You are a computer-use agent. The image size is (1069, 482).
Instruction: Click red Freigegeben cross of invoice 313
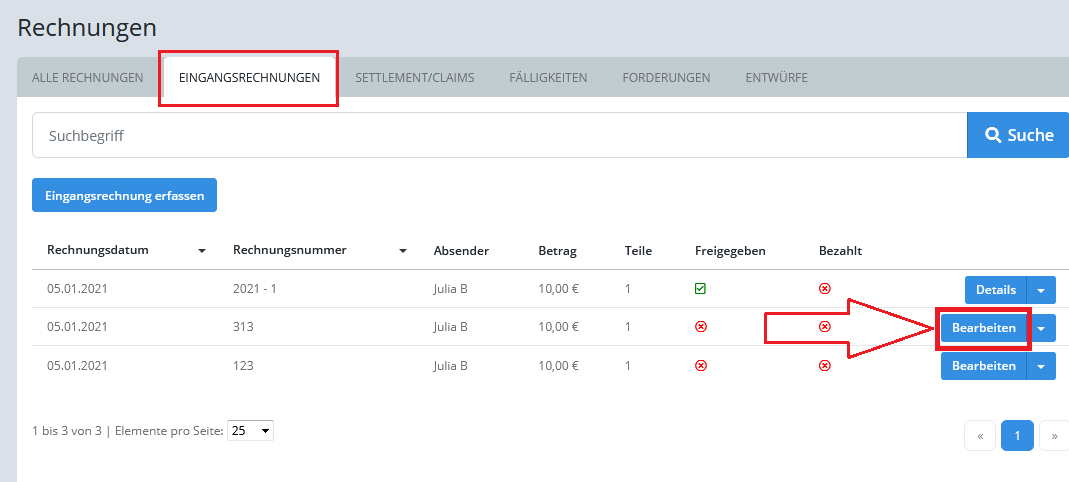(700, 327)
